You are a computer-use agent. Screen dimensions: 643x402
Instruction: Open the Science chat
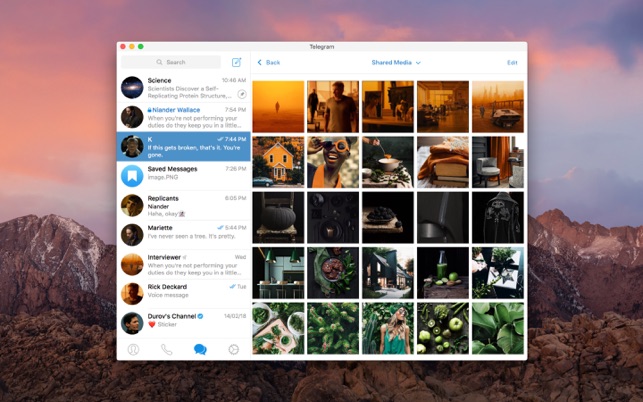click(184, 87)
